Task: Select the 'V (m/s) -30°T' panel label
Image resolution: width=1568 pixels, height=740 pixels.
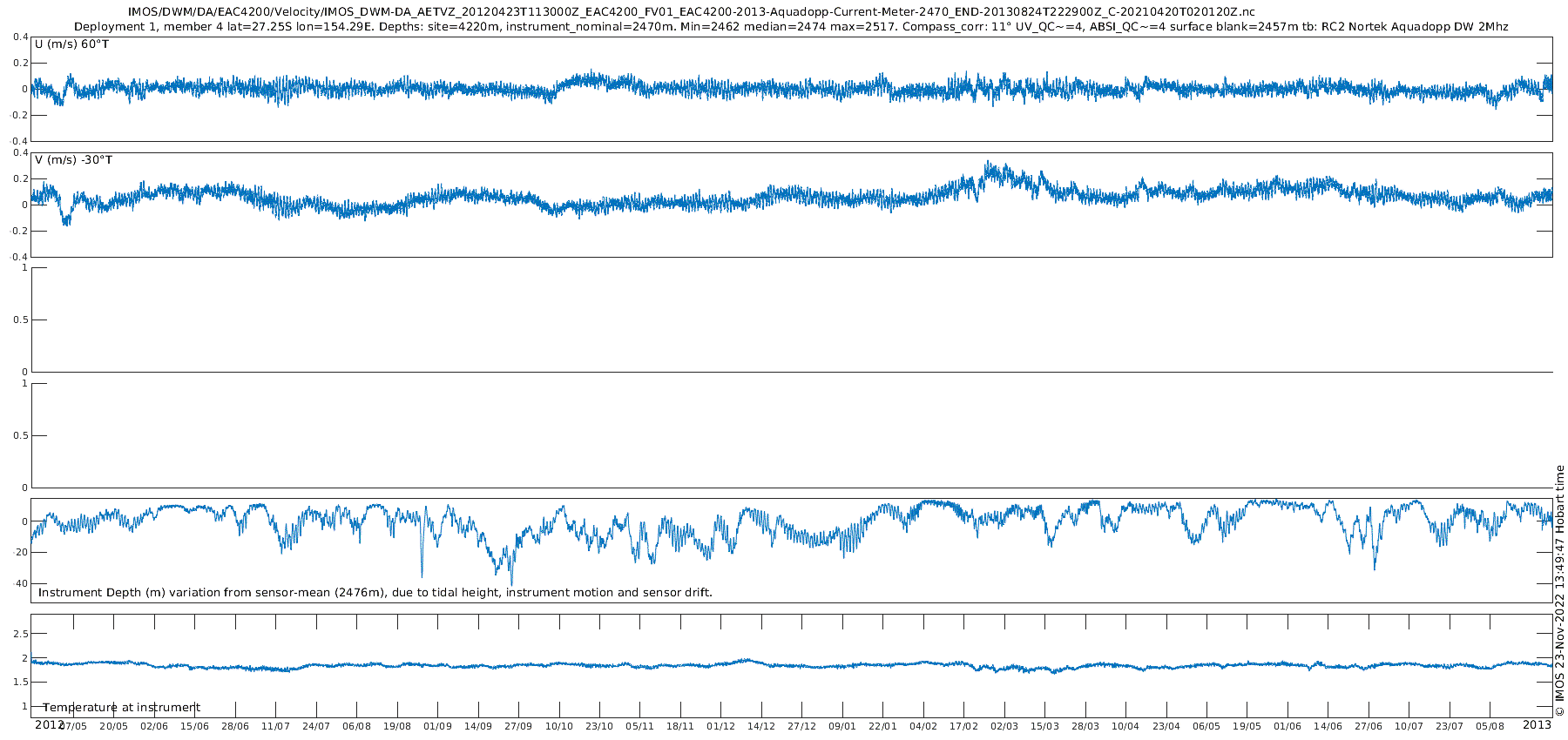Action: (x=74, y=160)
